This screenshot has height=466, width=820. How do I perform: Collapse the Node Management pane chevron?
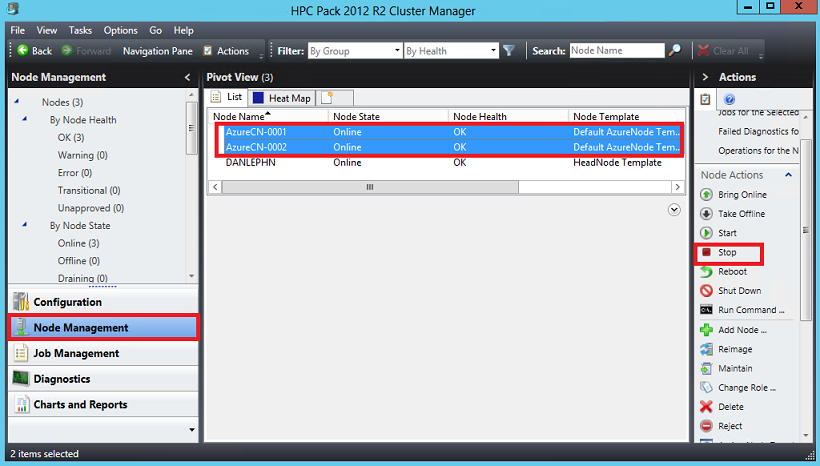(187, 77)
